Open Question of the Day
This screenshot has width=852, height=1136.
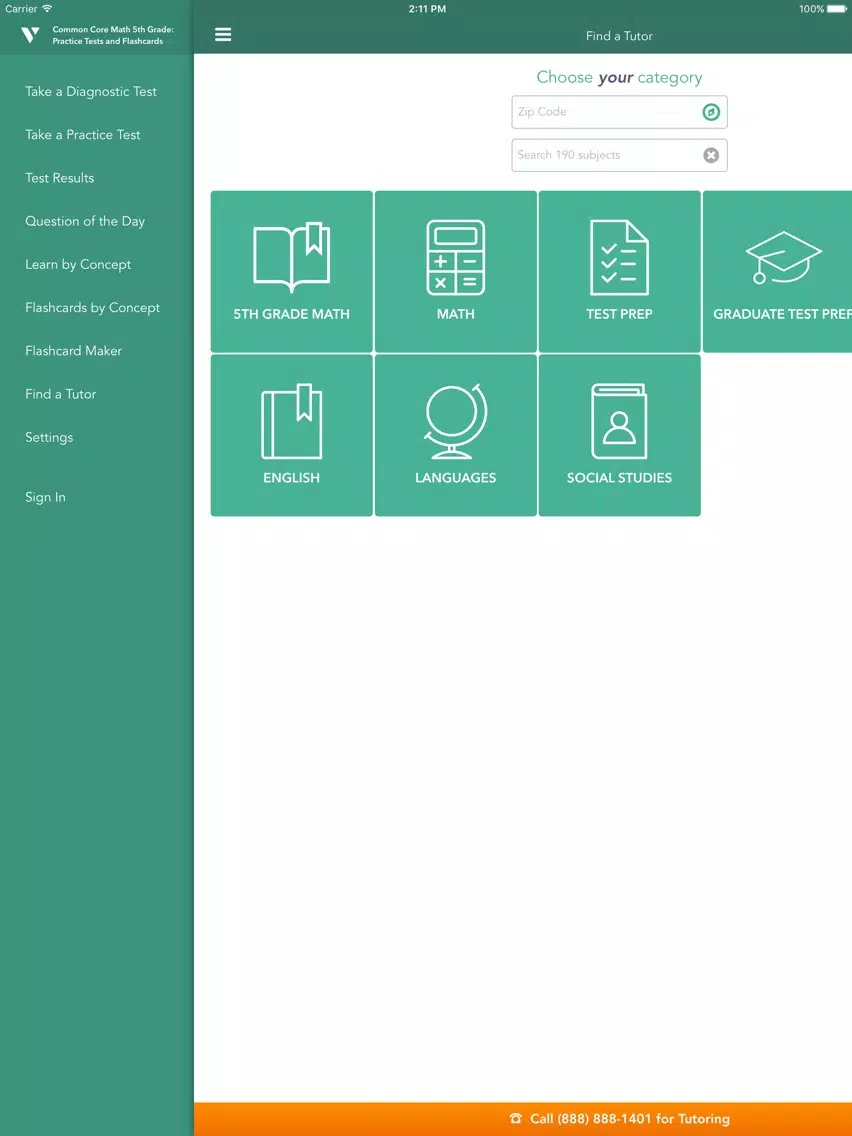[x=85, y=222]
